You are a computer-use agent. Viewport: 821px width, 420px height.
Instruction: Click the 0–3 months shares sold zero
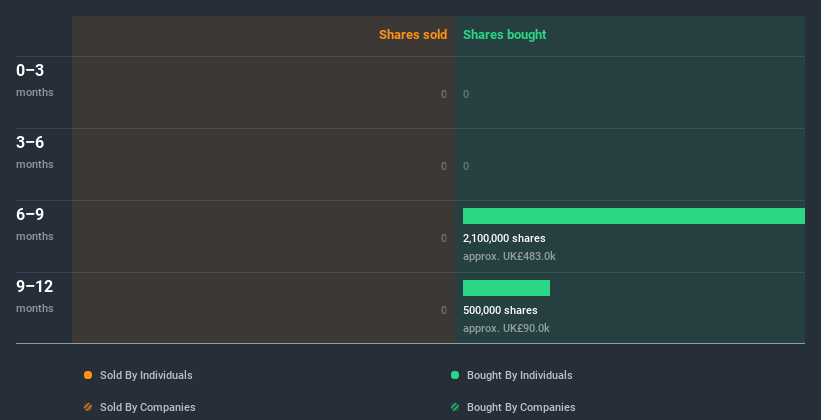(x=444, y=94)
